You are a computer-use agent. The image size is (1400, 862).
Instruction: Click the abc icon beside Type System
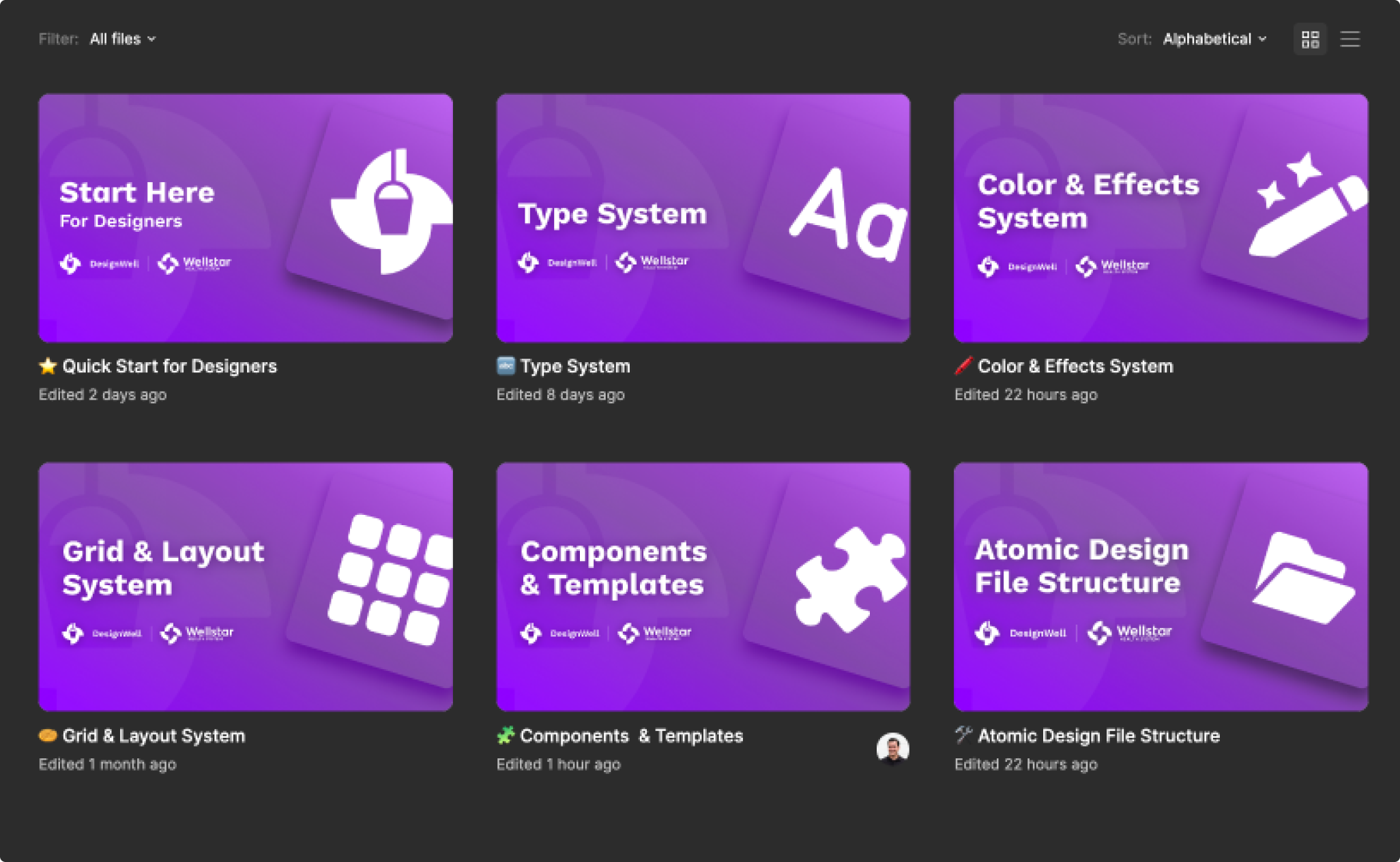pyautogui.click(x=506, y=366)
